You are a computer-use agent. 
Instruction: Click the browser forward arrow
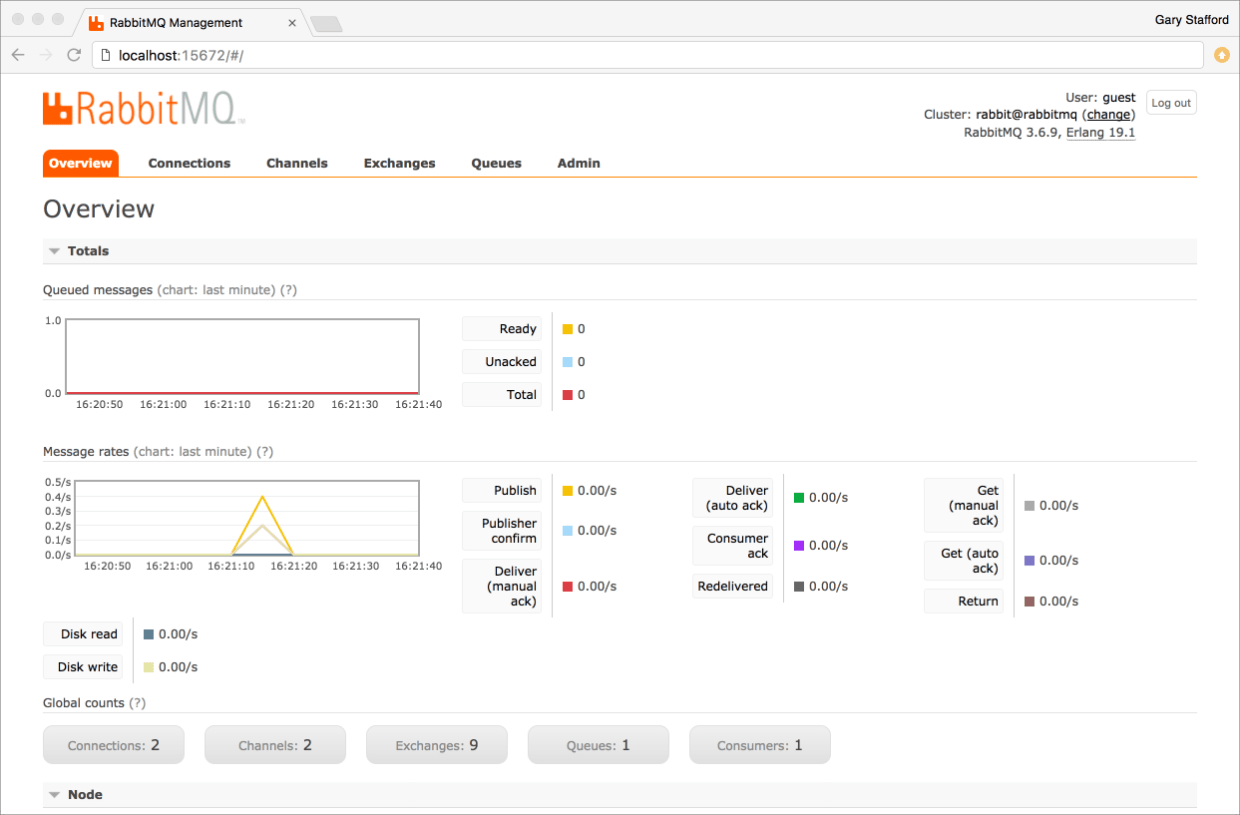(x=46, y=55)
